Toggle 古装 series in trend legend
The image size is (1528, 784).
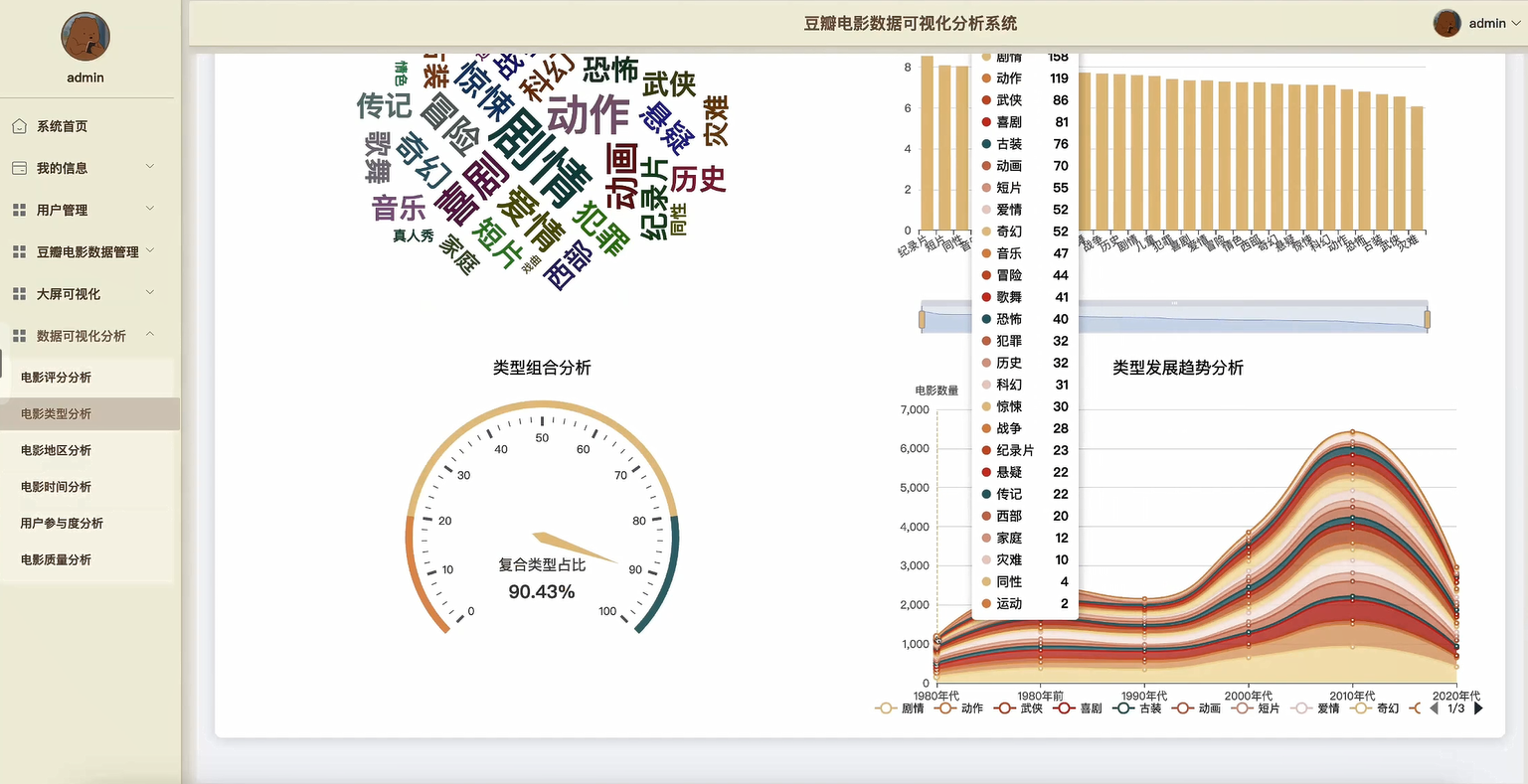pyautogui.click(x=1138, y=708)
